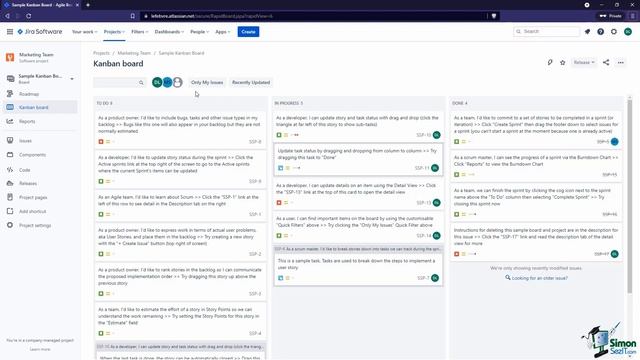Filter by the unassigned avatar
640x360 pixels.
pos(178,82)
